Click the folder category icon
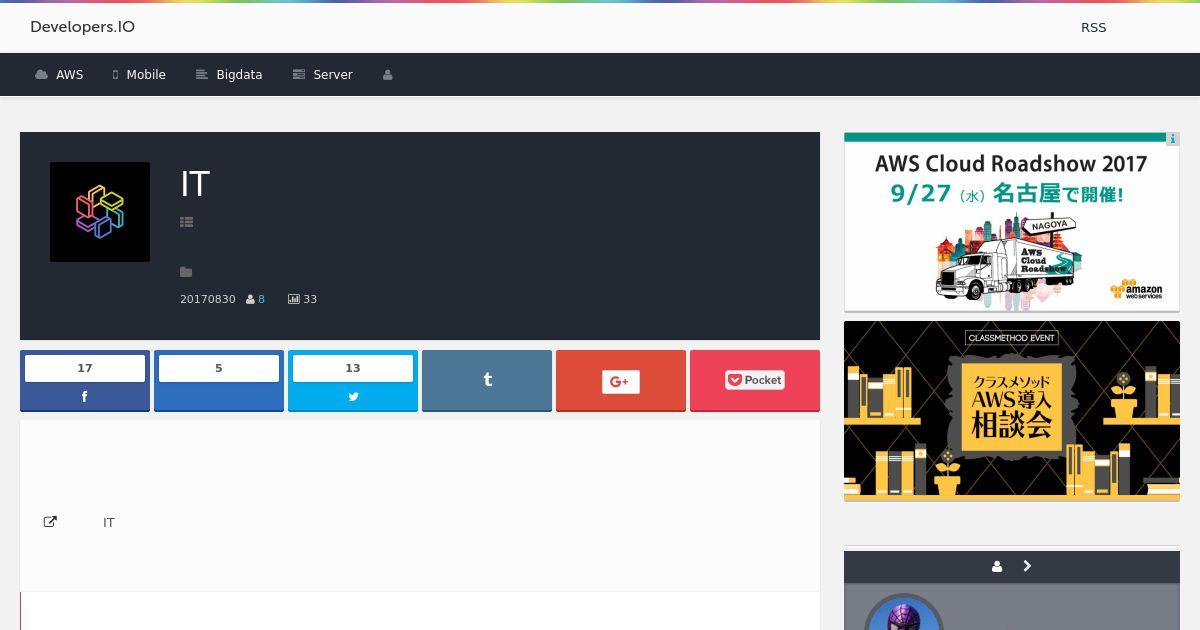 (x=186, y=272)
